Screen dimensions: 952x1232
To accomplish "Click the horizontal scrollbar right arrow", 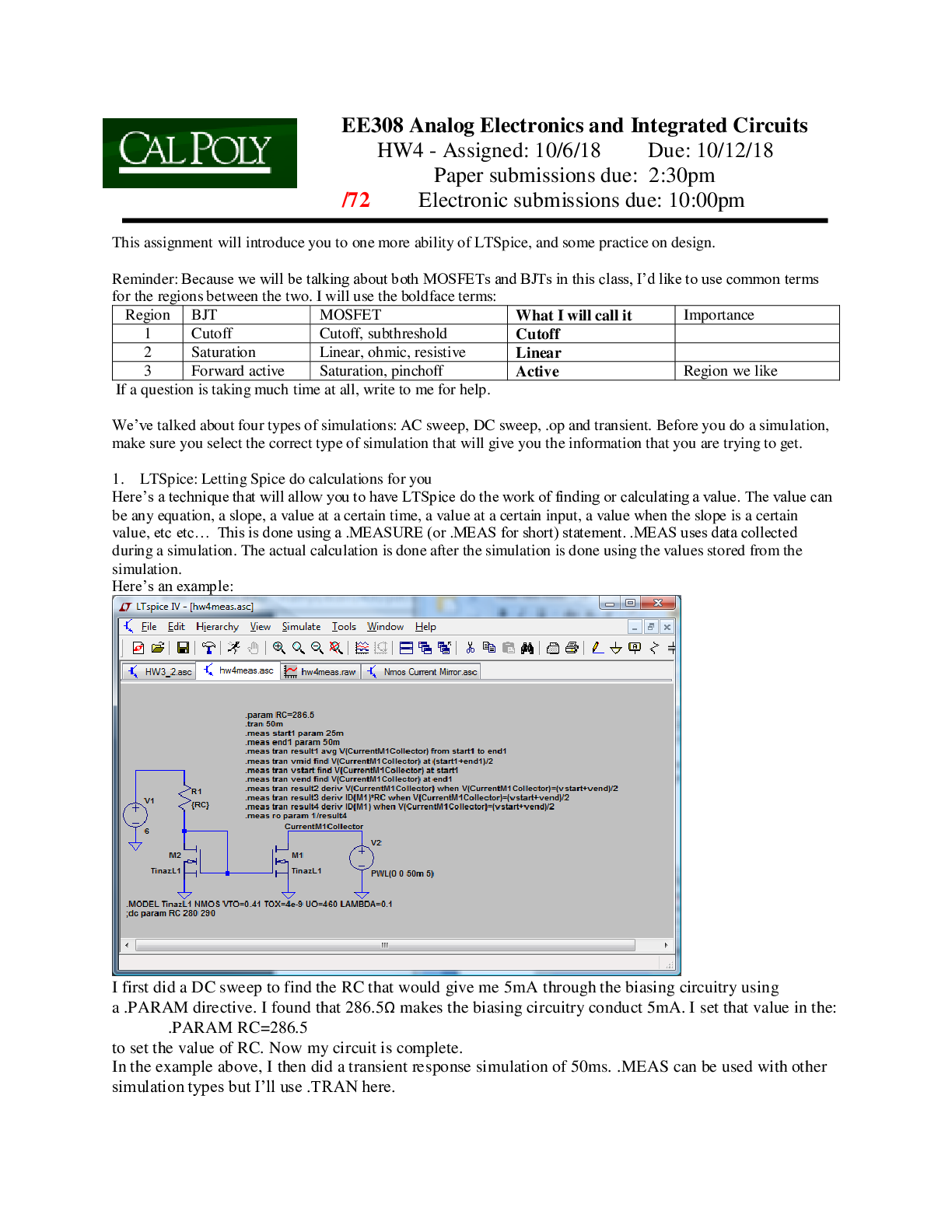I will click(x=666, y=945).
